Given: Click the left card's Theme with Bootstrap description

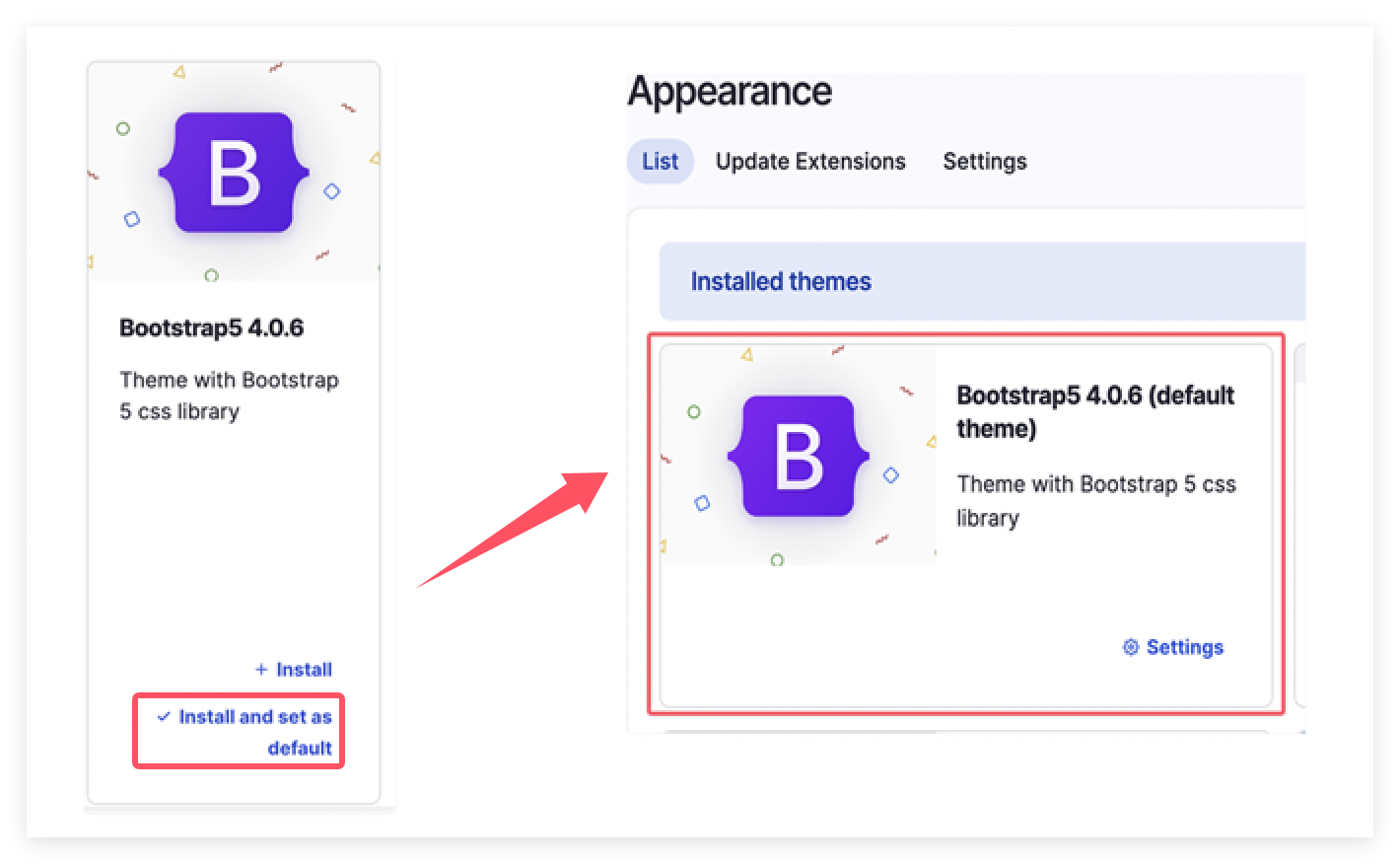Looking at the screenshot, I should pyautogui.click(x=229, y=396).
